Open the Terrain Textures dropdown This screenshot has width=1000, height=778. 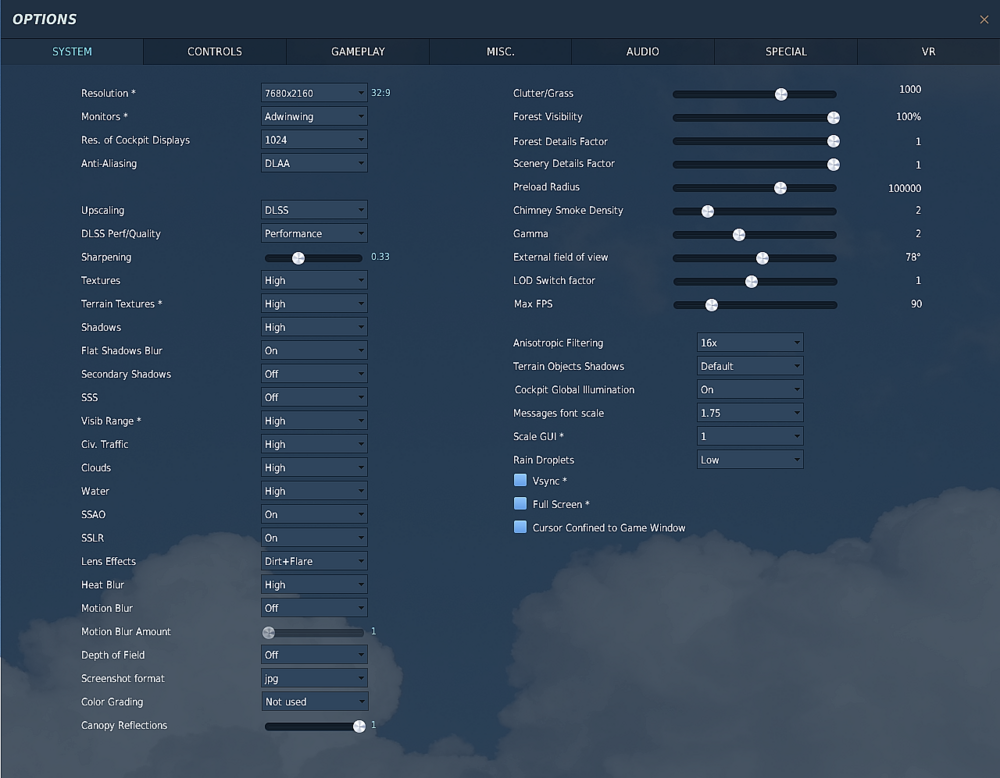314,304
